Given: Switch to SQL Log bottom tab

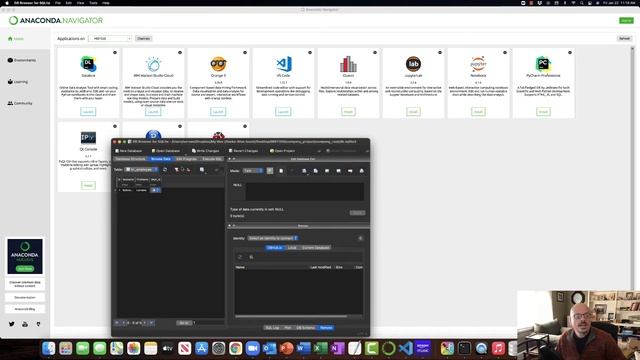Looking at the screenshot, I should point(272,328).
